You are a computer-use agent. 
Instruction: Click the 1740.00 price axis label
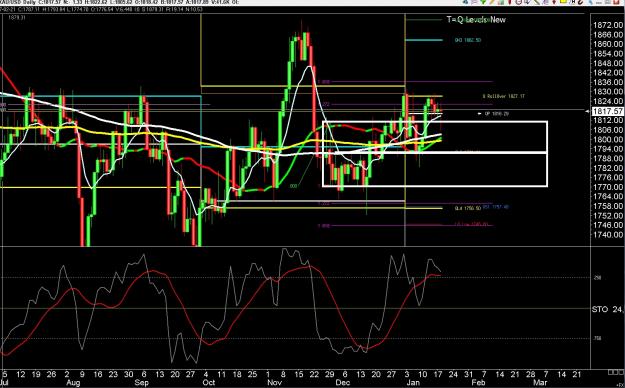point(608,234)
